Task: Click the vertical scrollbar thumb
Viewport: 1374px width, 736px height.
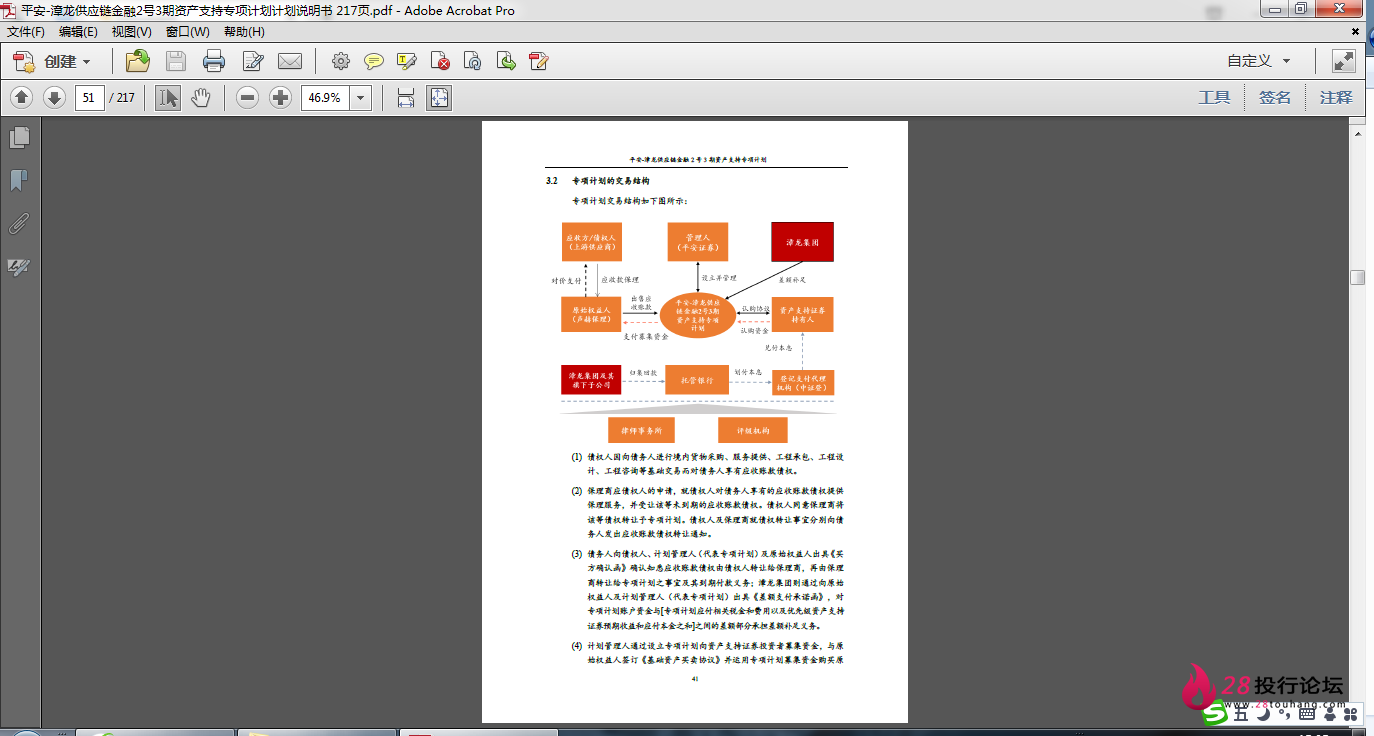Action: tap(1357, 278)
